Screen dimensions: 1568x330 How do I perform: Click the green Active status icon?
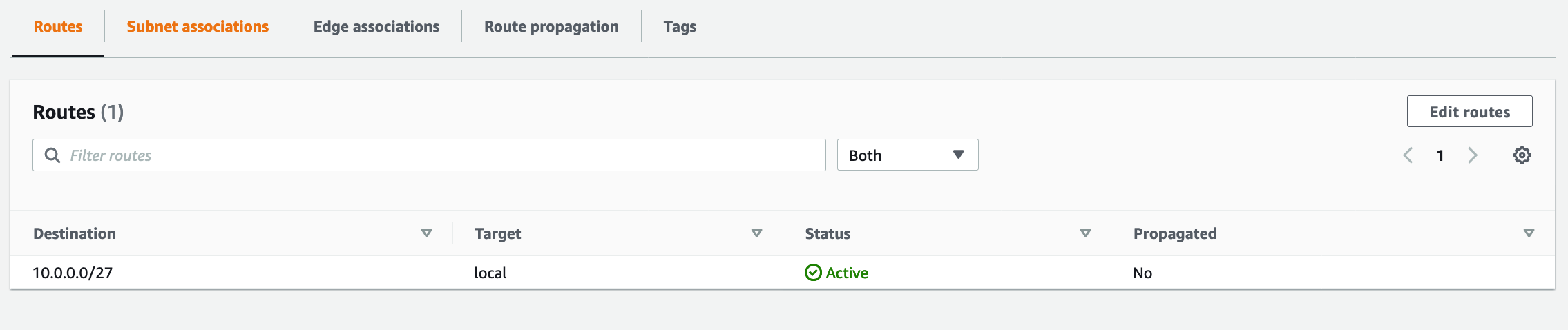click(813, 273)
